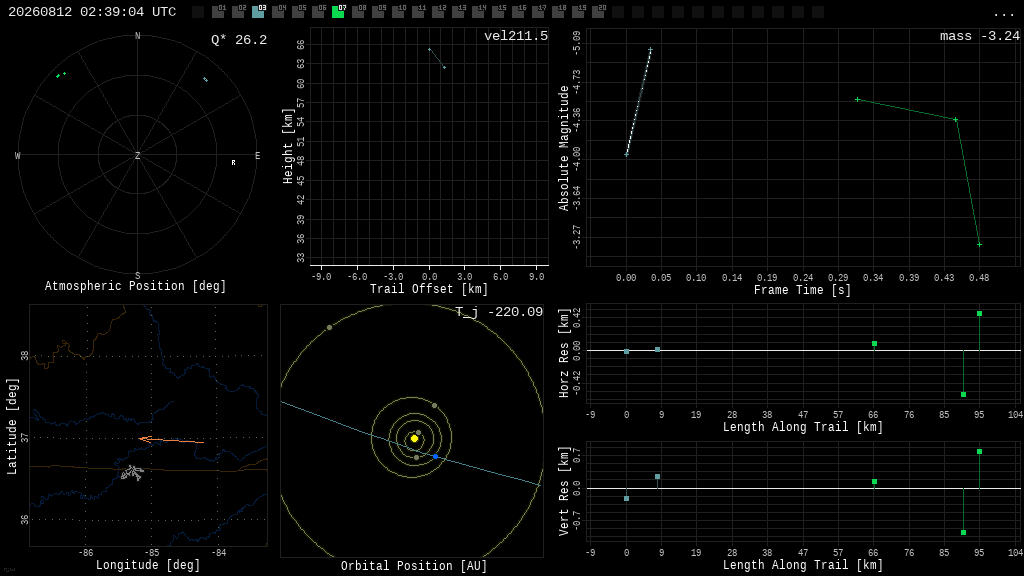This screenshot has width=1024, height=576.
Task: Select camera station marker 11
Action: point(419,11)
